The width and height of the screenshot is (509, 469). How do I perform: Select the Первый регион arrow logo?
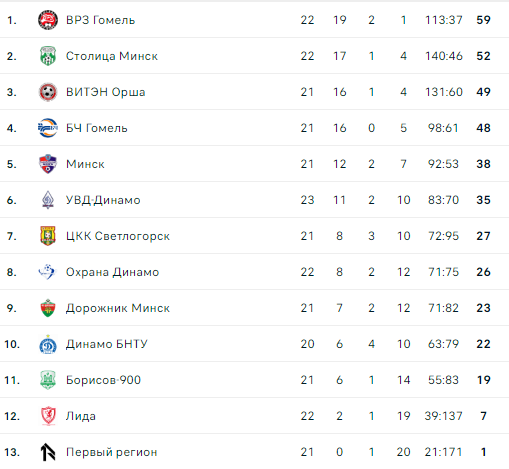tap(48, 452)
